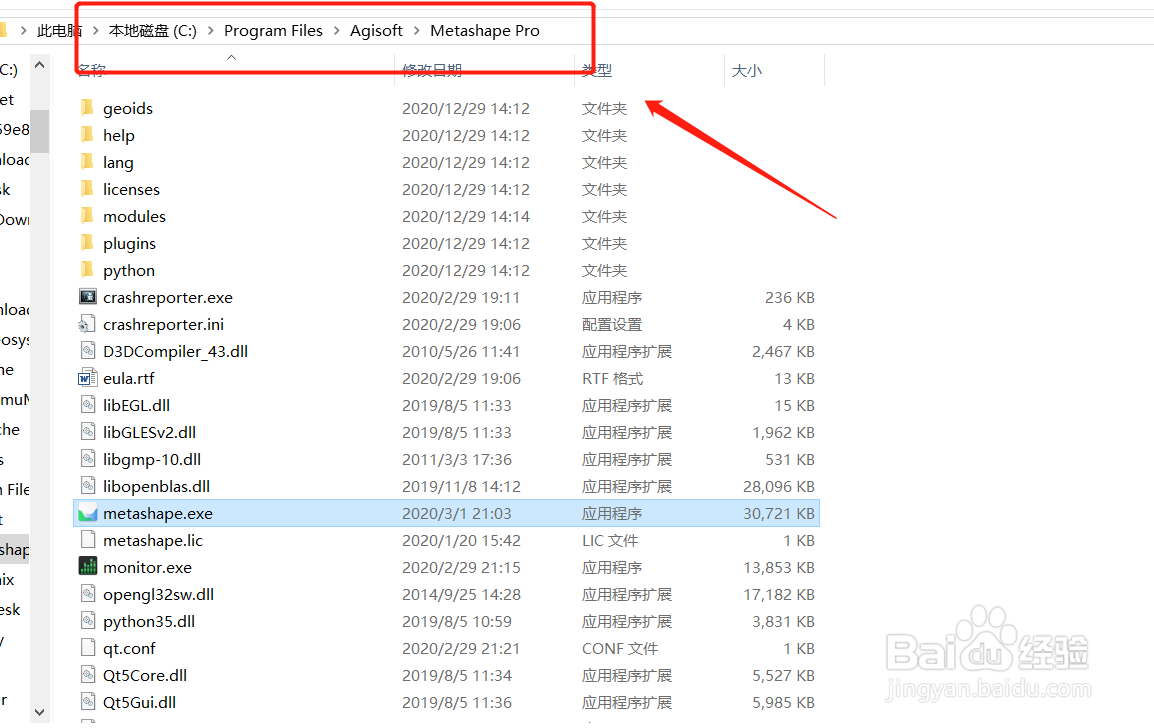Viewport: 1154px width, 728px height.
Task: Select the modules folder name
Action: pos(135,216)
